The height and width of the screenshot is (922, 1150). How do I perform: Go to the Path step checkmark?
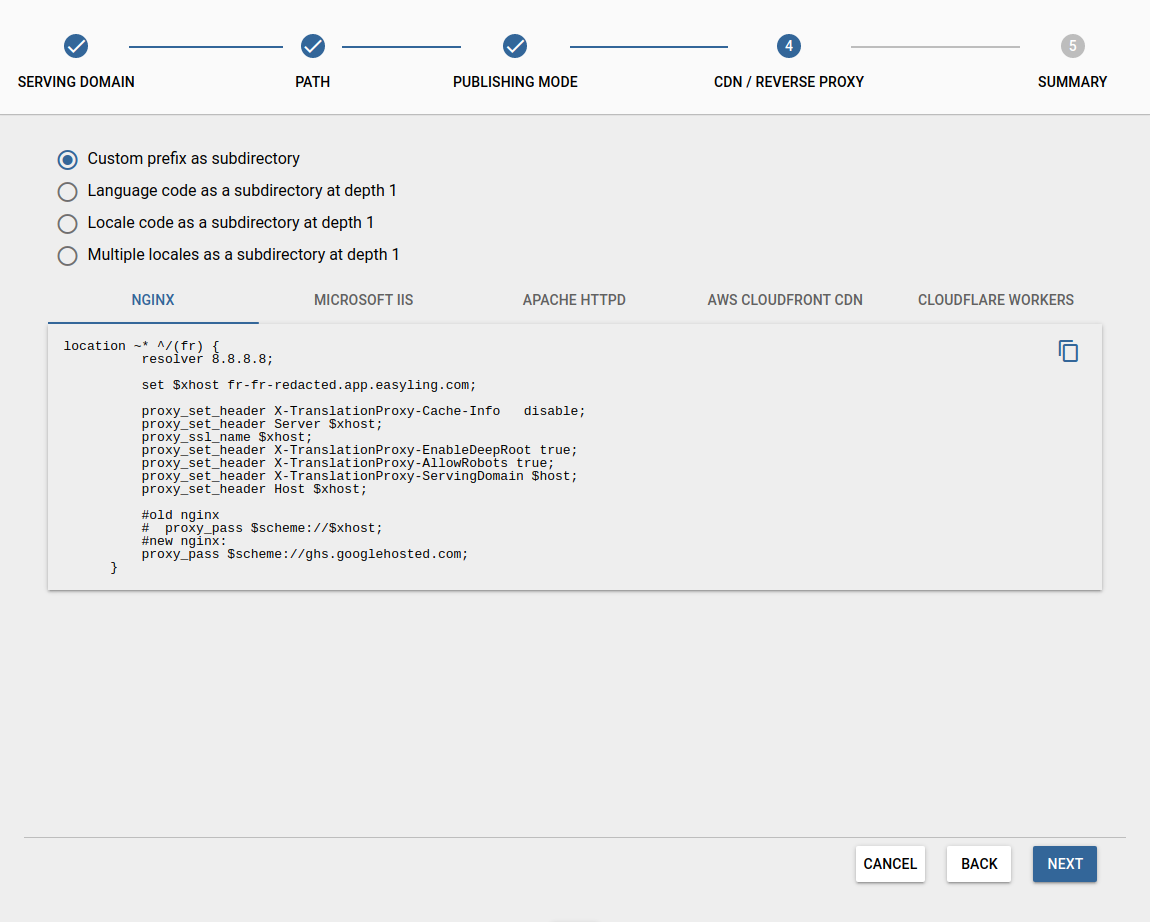[x=312, y=46]
